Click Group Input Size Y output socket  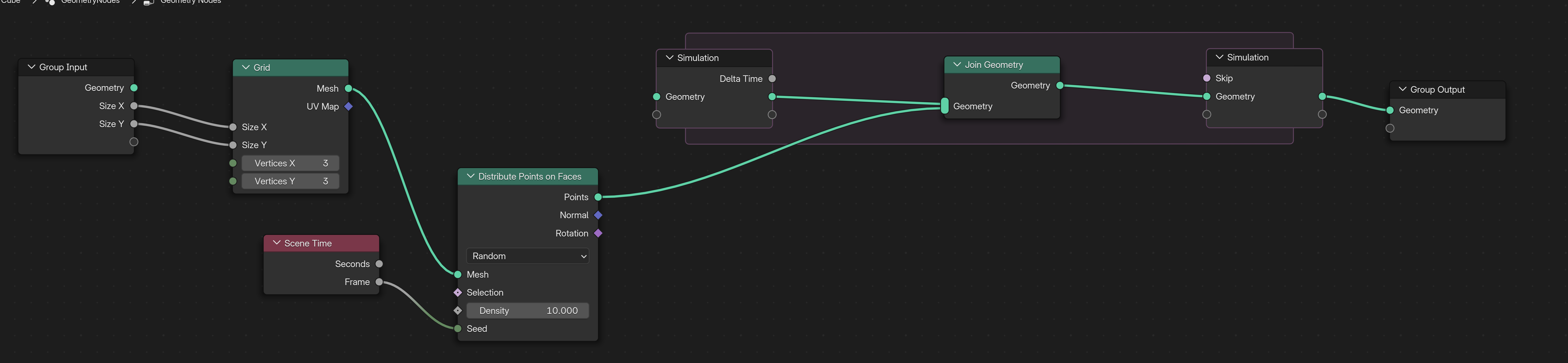click(134, 124)
